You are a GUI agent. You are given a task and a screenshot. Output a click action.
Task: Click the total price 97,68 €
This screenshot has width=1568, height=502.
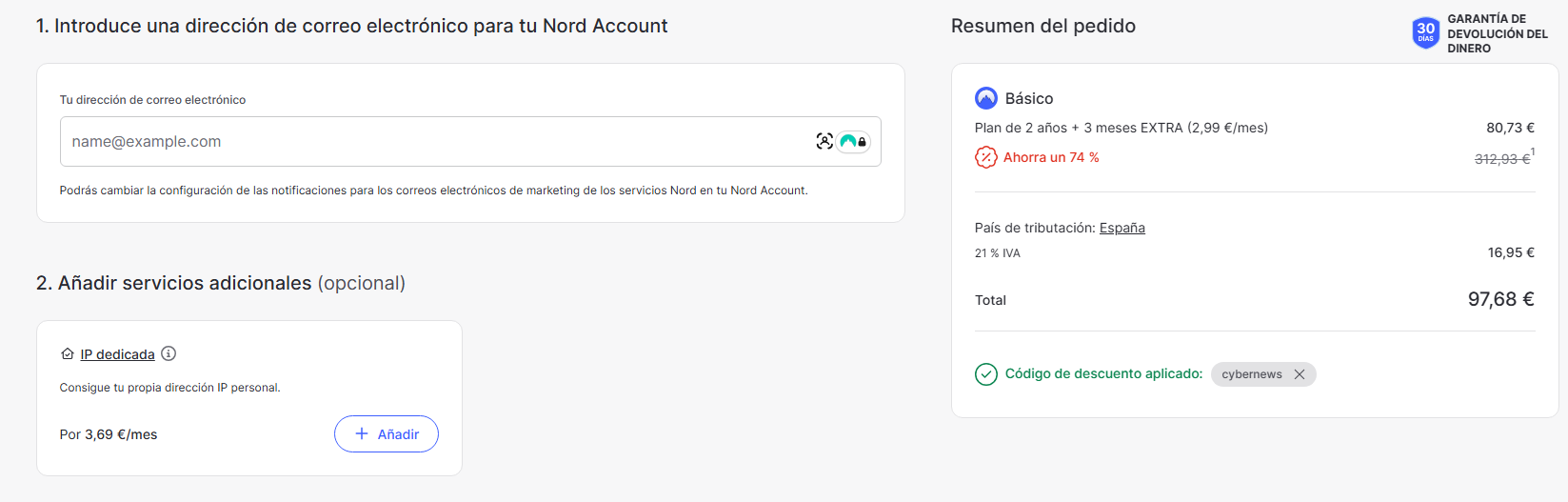coord(1501,299)
